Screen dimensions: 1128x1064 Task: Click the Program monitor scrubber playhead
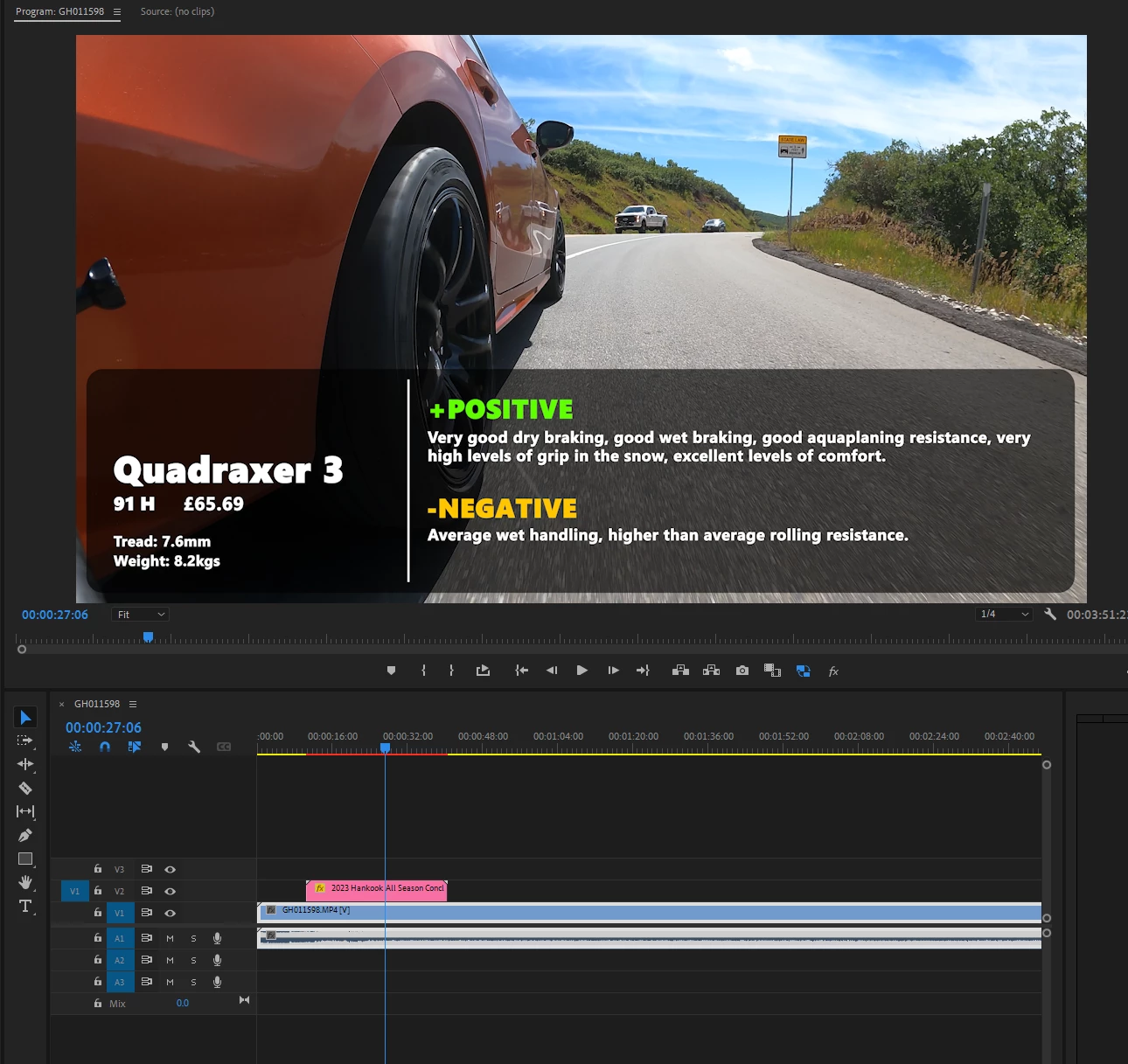pos(149,637)
